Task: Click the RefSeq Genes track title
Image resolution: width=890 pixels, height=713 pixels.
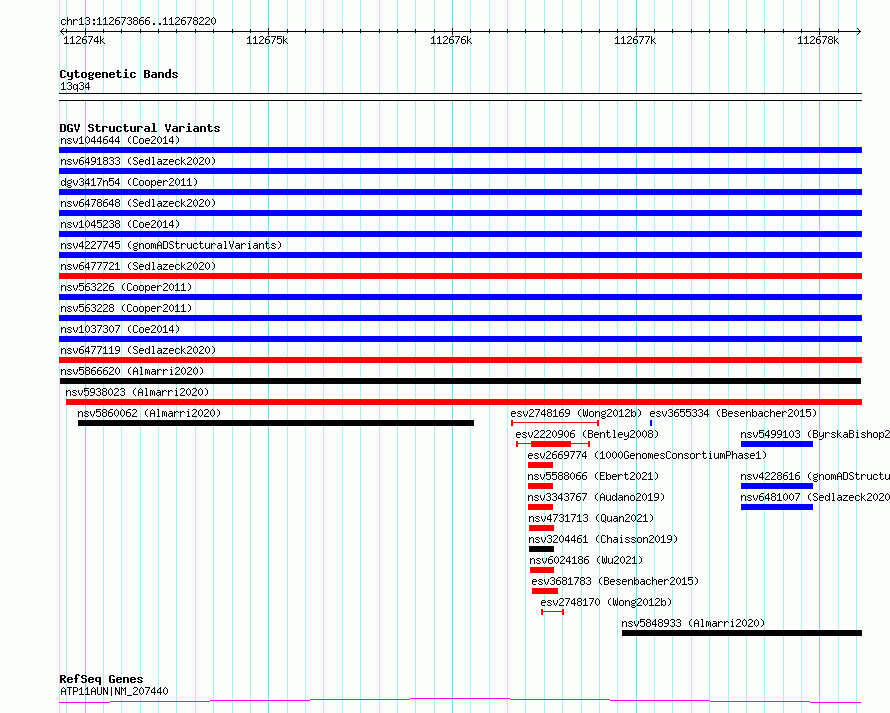Action: [101, 680]
